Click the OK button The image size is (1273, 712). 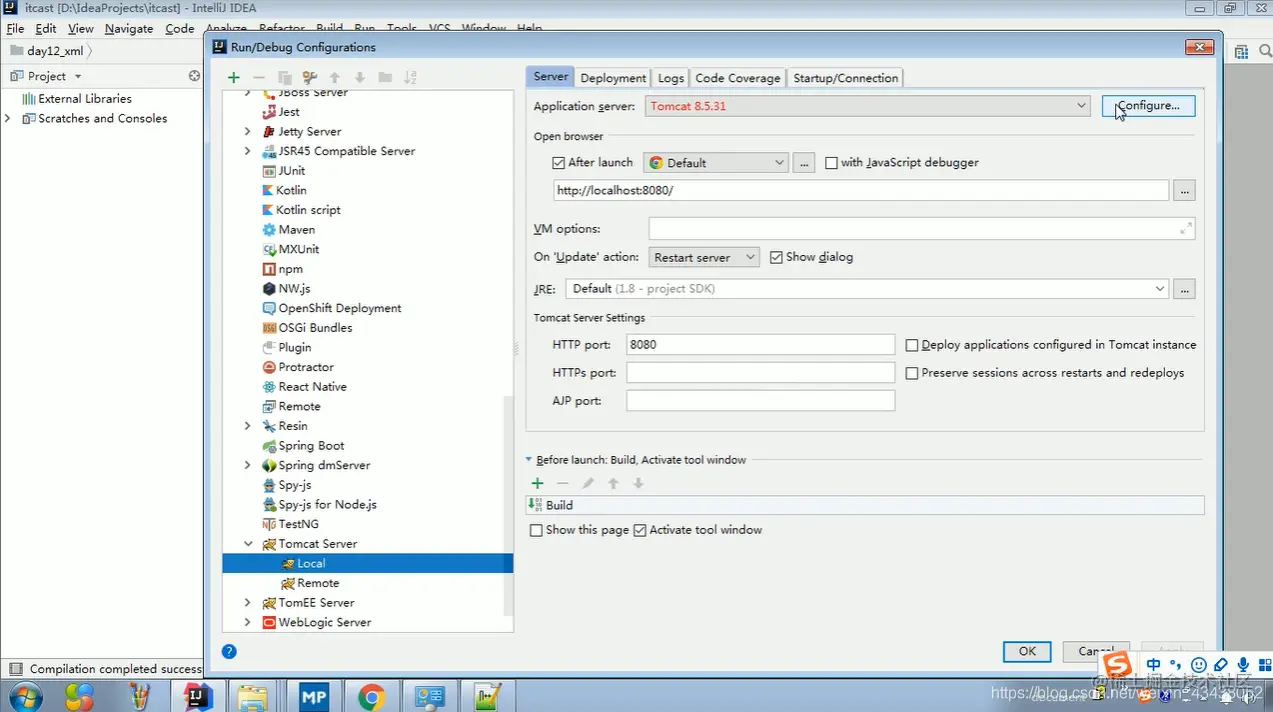point(1027,651)
